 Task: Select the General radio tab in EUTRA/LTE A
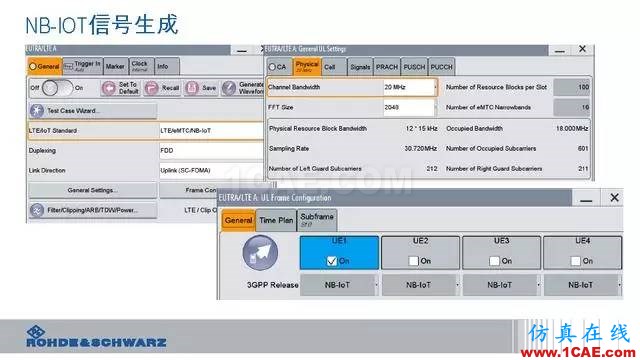click(44, 66)
